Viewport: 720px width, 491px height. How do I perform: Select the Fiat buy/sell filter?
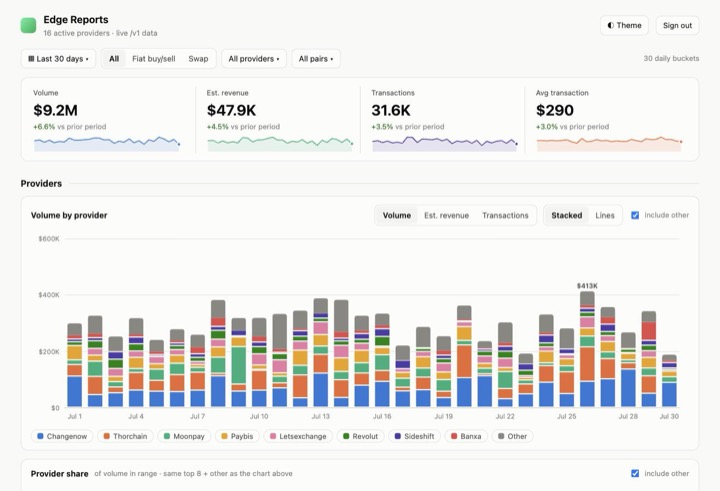pyautogui.click(x=153, y=59)
